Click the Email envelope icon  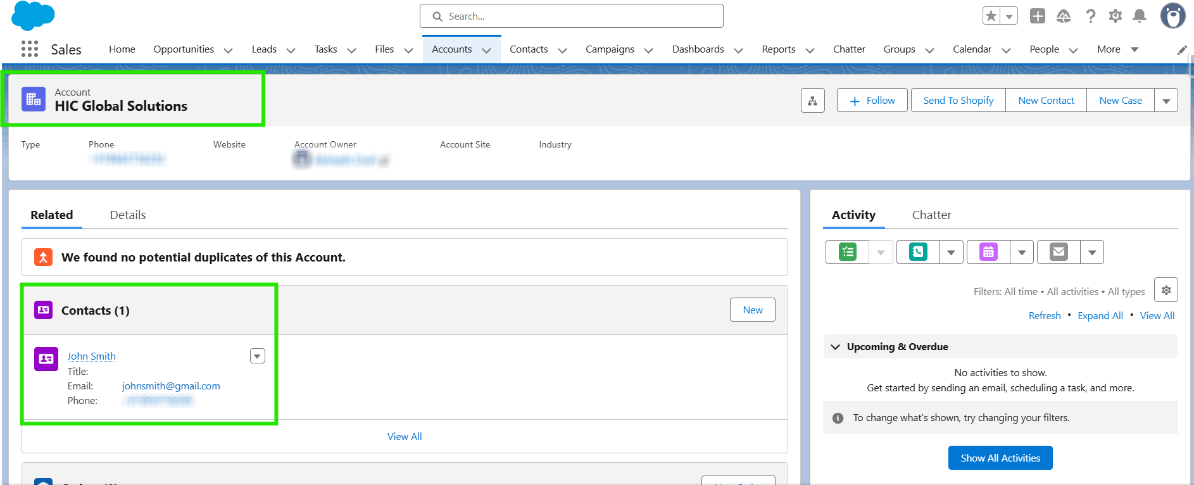(x=1058, y=252)
